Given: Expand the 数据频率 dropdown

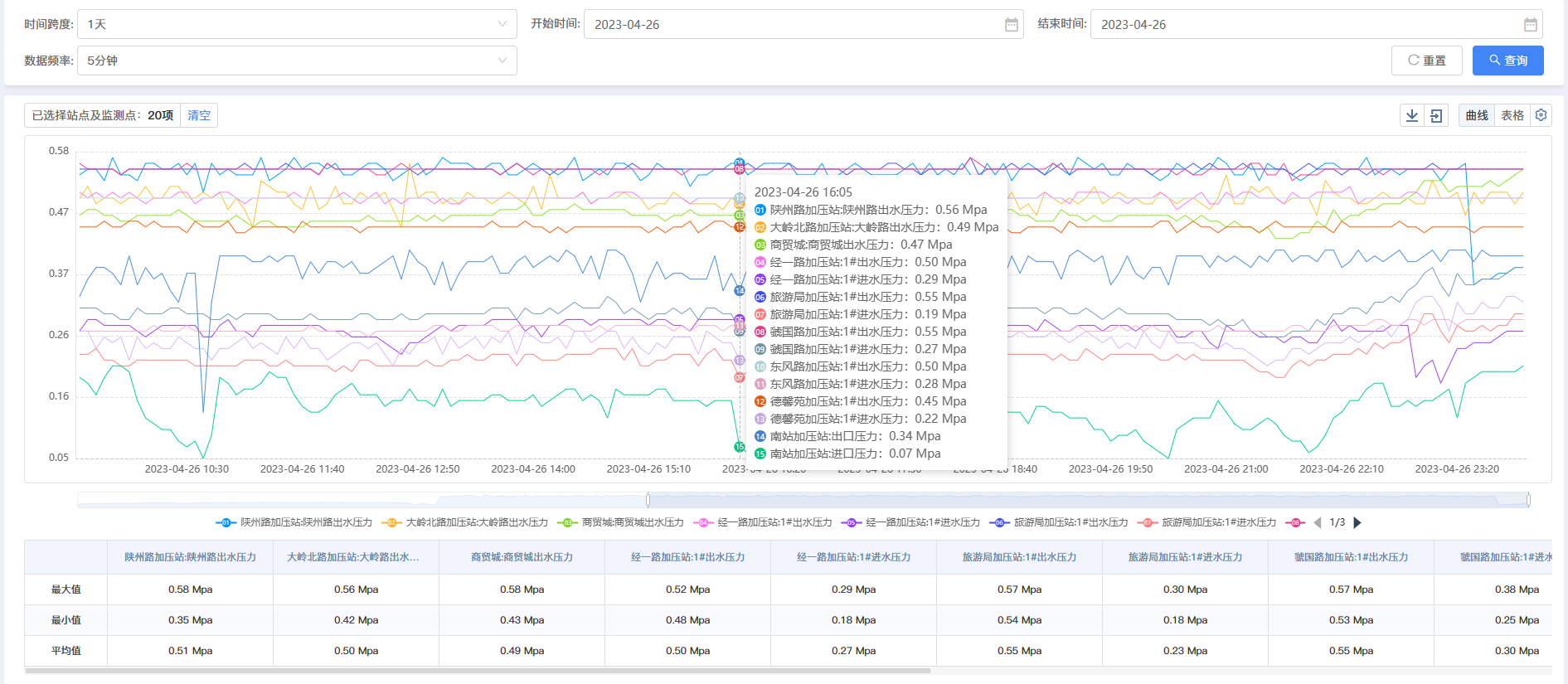Looking at the screenshot, I should pos(297,61).
